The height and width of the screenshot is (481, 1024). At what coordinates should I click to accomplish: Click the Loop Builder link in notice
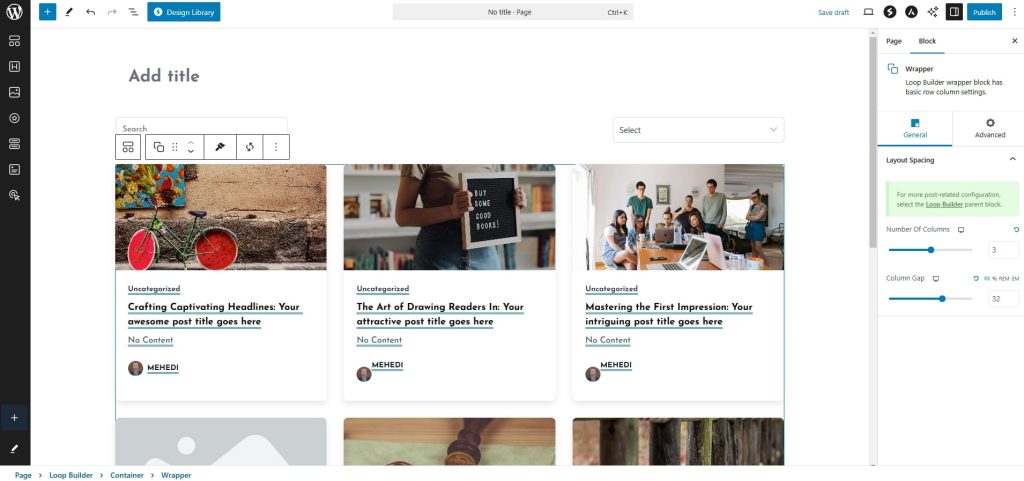coord(943,204)
